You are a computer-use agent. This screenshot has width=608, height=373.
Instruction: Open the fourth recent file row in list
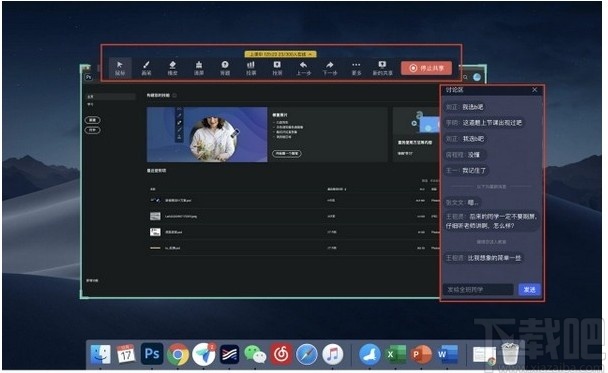(294, 248)
